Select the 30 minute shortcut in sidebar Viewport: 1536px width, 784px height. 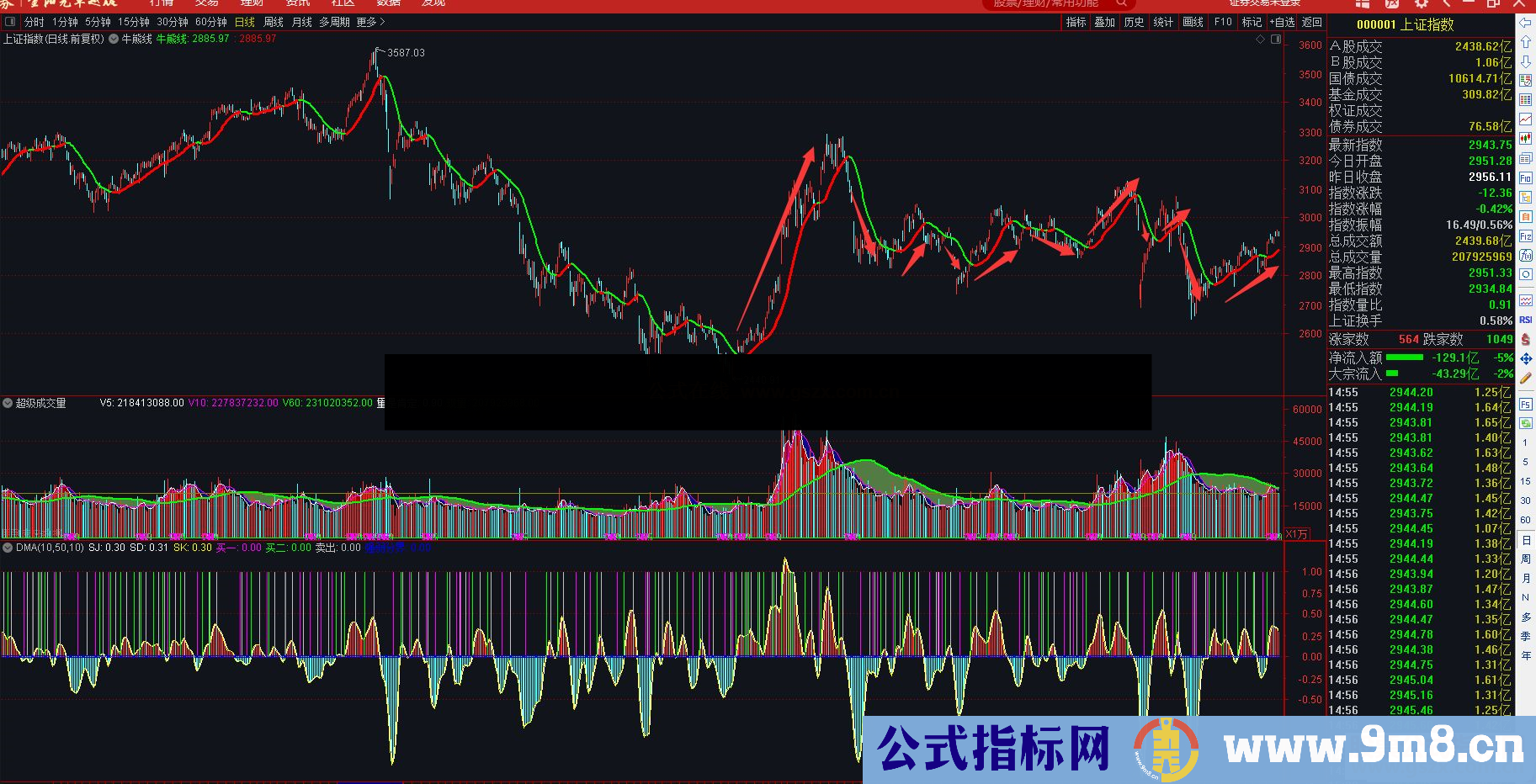1526,501
